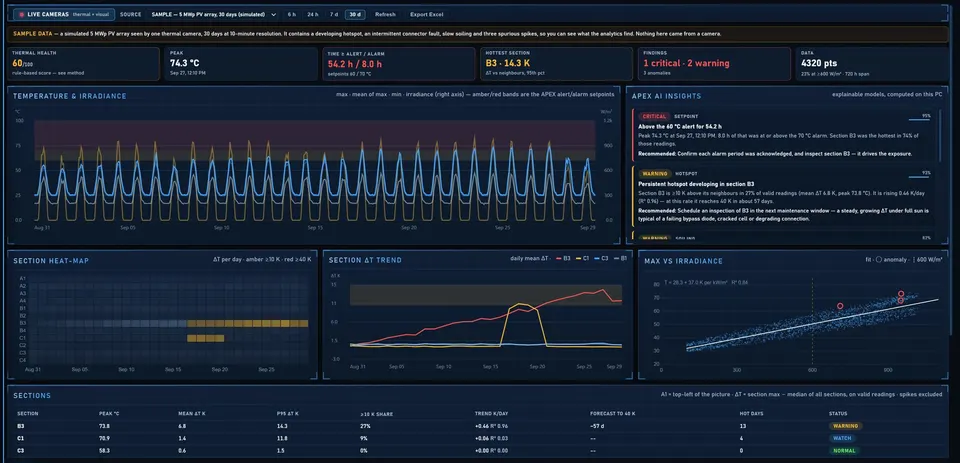The height and width of the screenshot is (463, 960).
Task: Click the Peak 74.3 °C value
Action: point(184,63)
